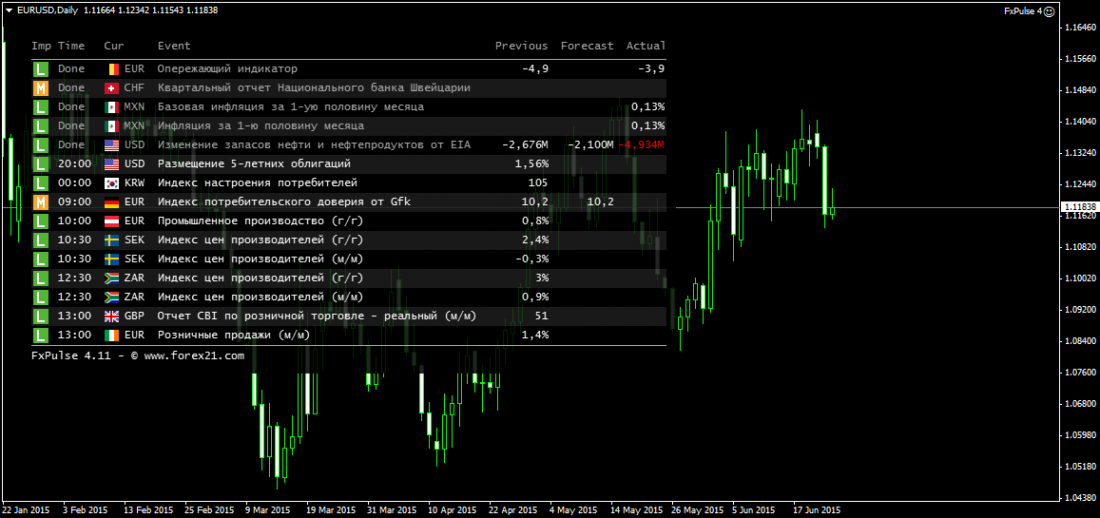Click the 22 Jan 2015 date label

click(25, 510)
